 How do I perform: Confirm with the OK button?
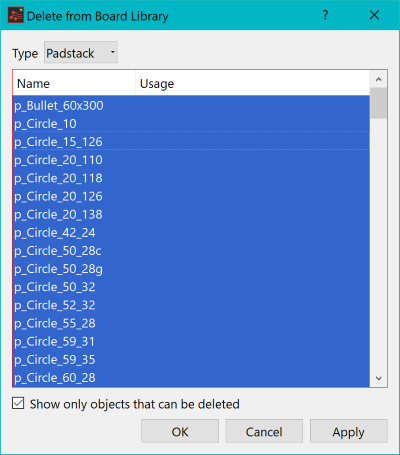pyautogui.click(x=180, y=431)
